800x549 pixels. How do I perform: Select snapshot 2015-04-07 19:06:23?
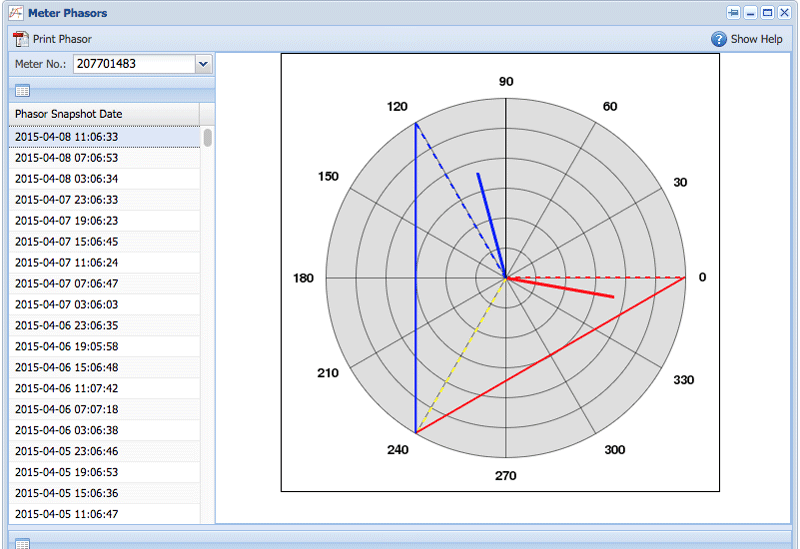104,221
